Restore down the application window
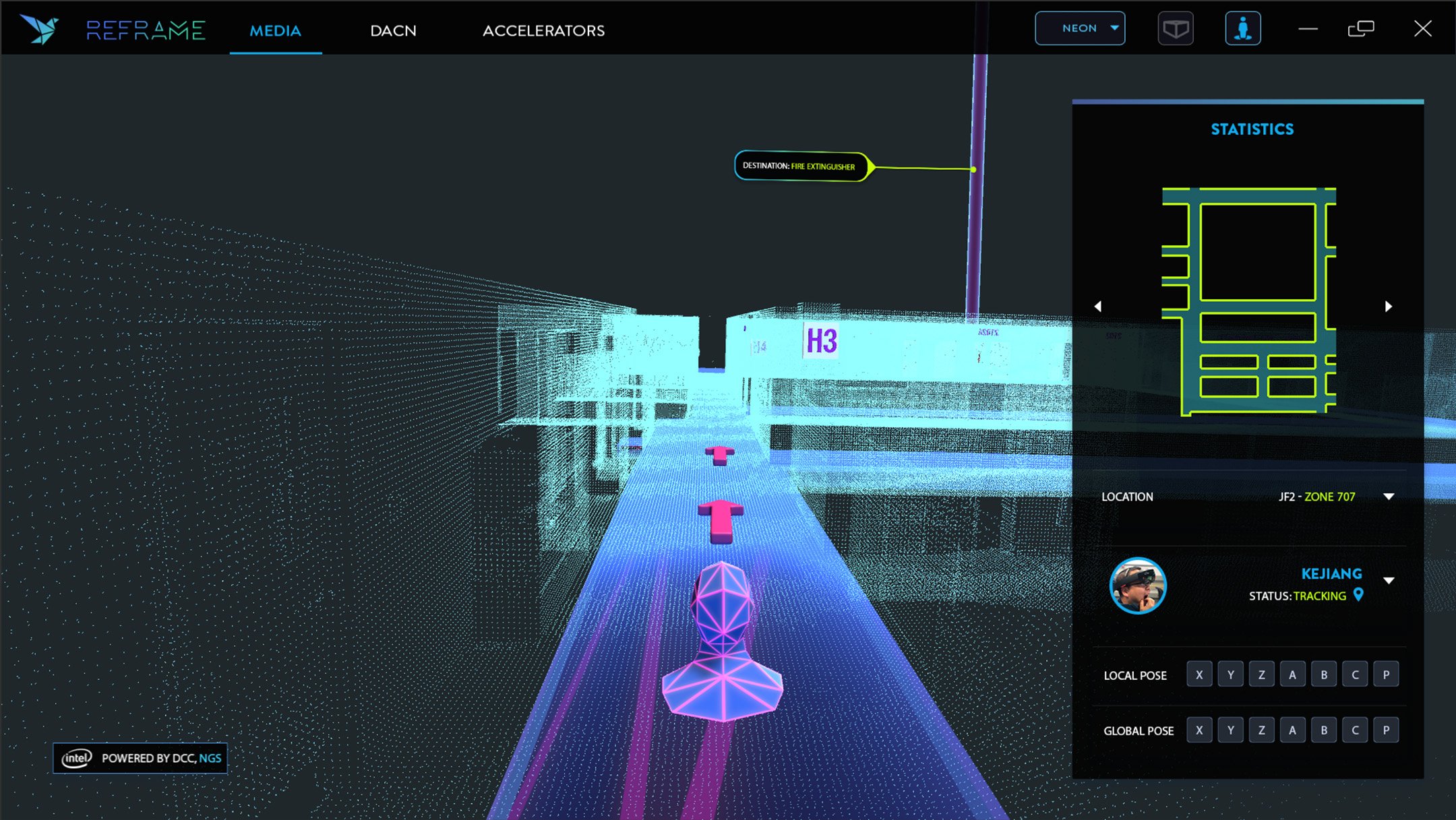The width and height of the screenshot is (1456, 820). point(1360,29)
